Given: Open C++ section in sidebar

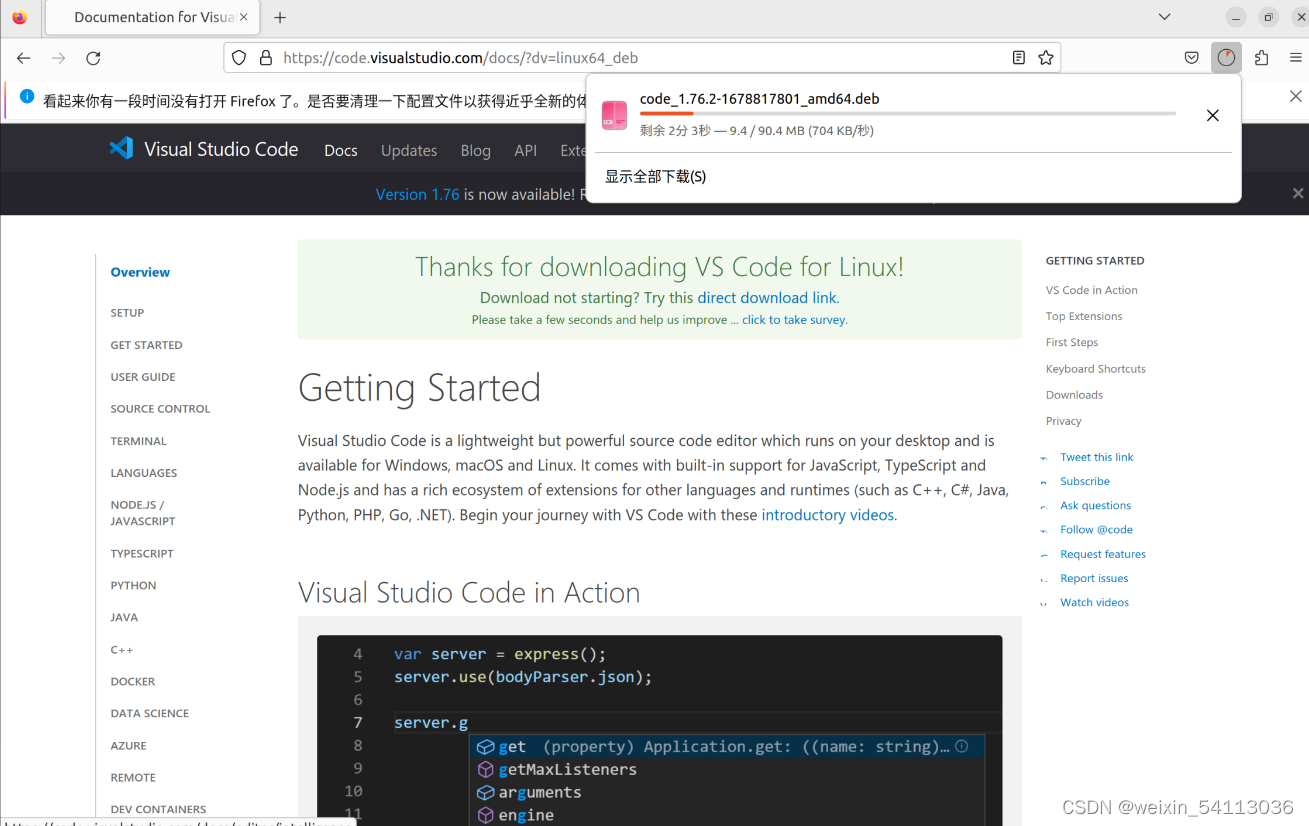Looking at the screenshot, I should coord(121,649).
